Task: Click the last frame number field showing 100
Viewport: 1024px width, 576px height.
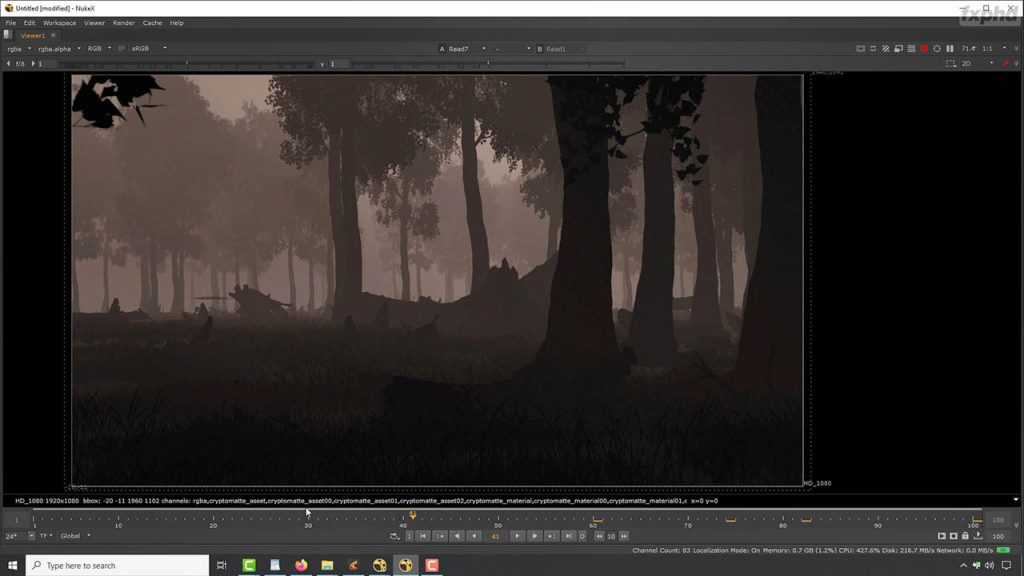Action: click(x=998, y=536)
